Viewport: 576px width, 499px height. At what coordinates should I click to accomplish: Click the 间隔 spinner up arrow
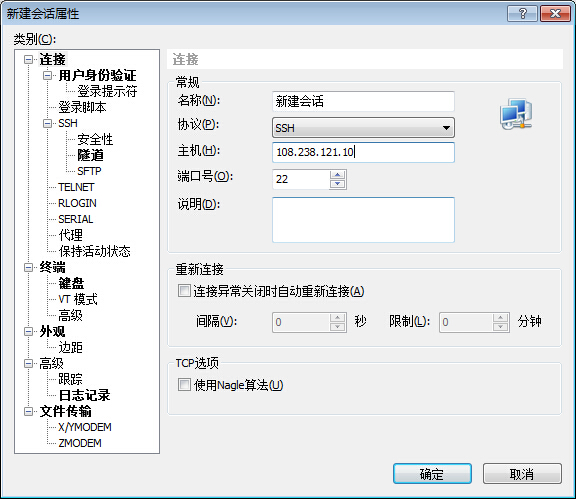tap(338, 317)
